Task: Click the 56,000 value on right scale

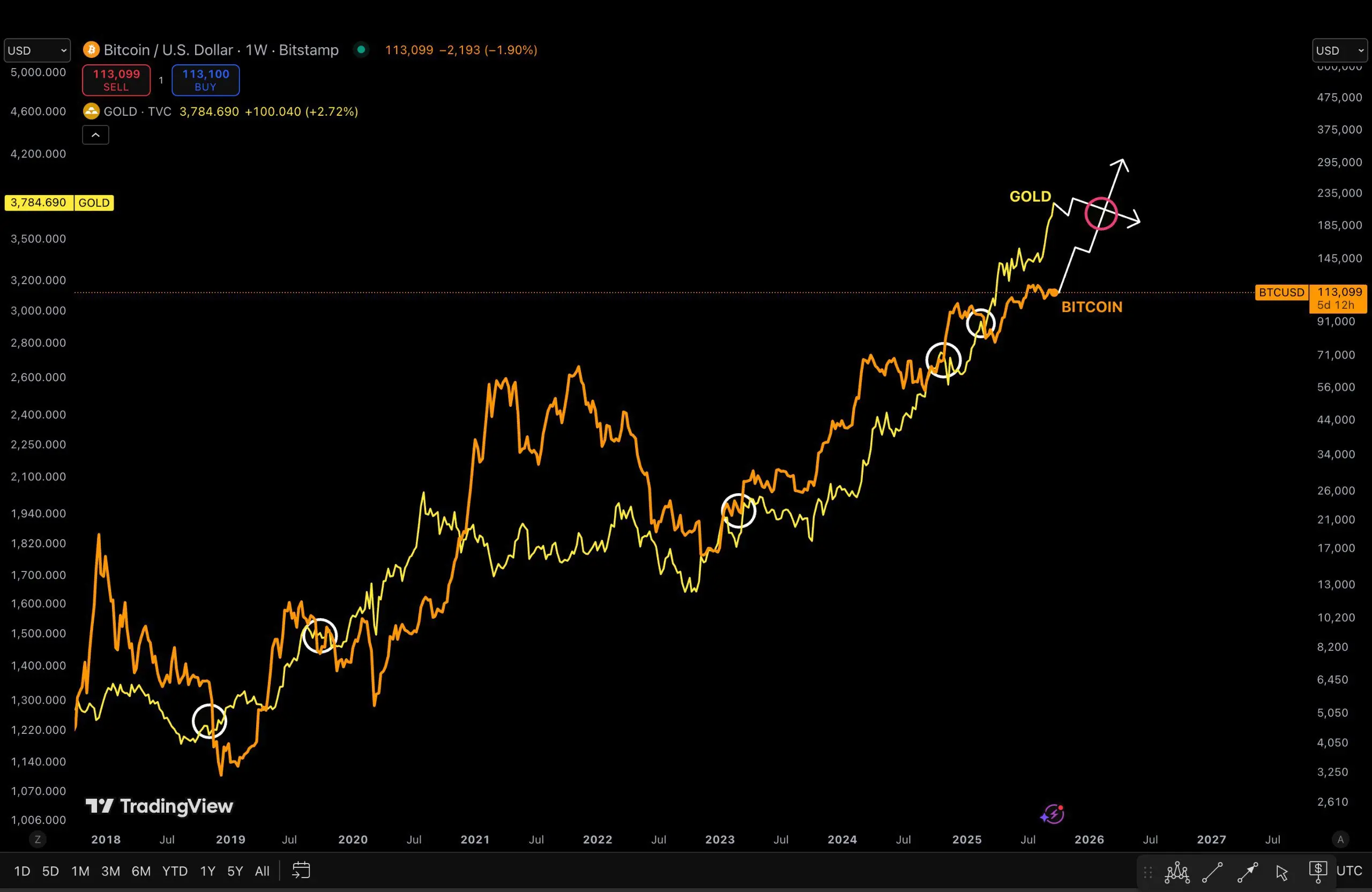Action: (x=1336, y=388)
